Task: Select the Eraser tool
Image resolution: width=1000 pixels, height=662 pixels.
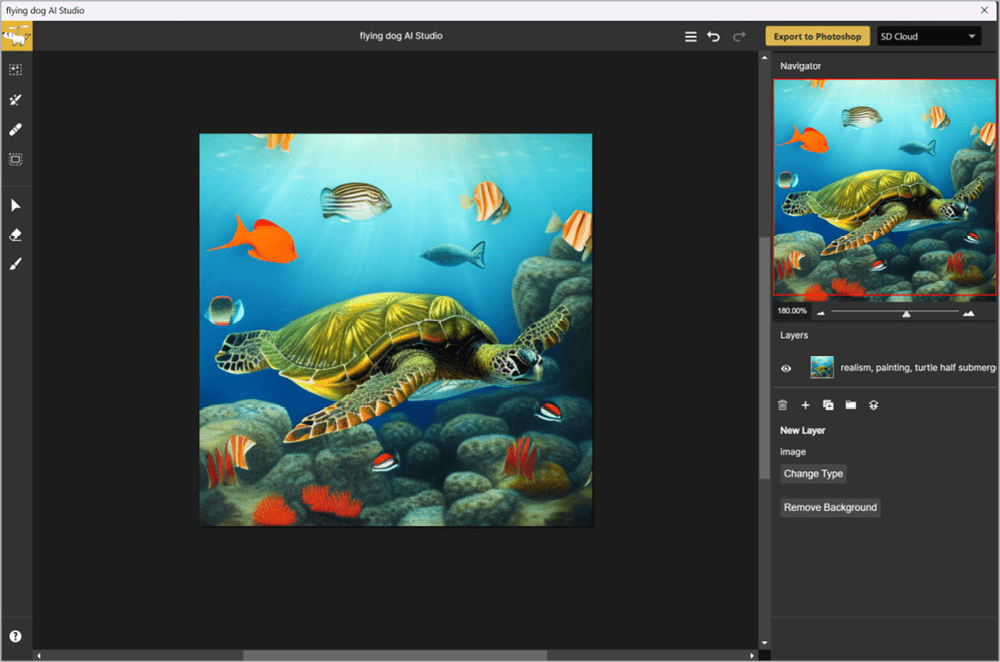Action: 16,235
